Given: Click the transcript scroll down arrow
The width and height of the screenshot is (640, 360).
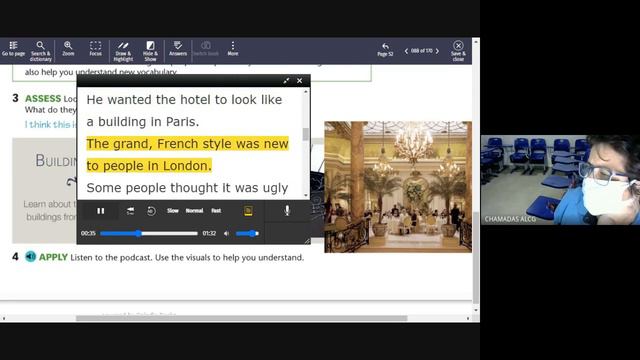Looking at the screenshot, I should tap(305, 196).
